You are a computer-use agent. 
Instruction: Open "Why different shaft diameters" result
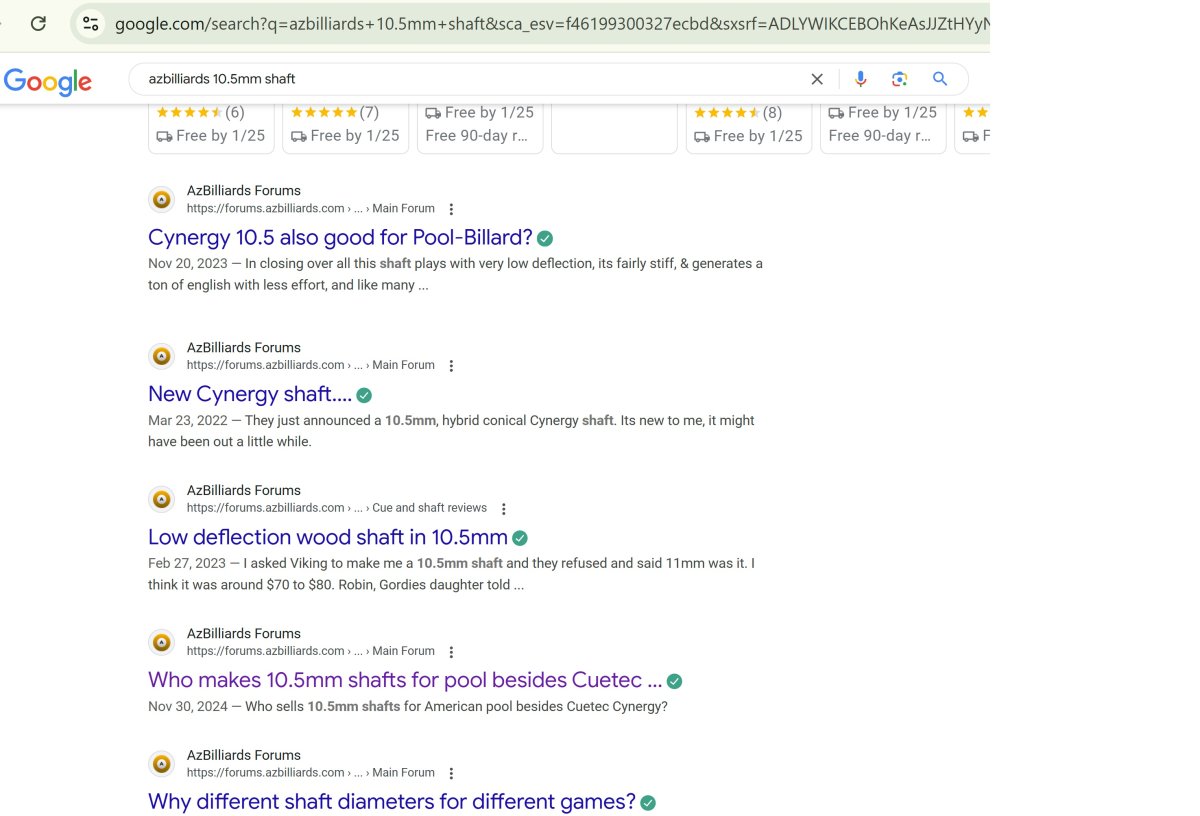point(391,802)
